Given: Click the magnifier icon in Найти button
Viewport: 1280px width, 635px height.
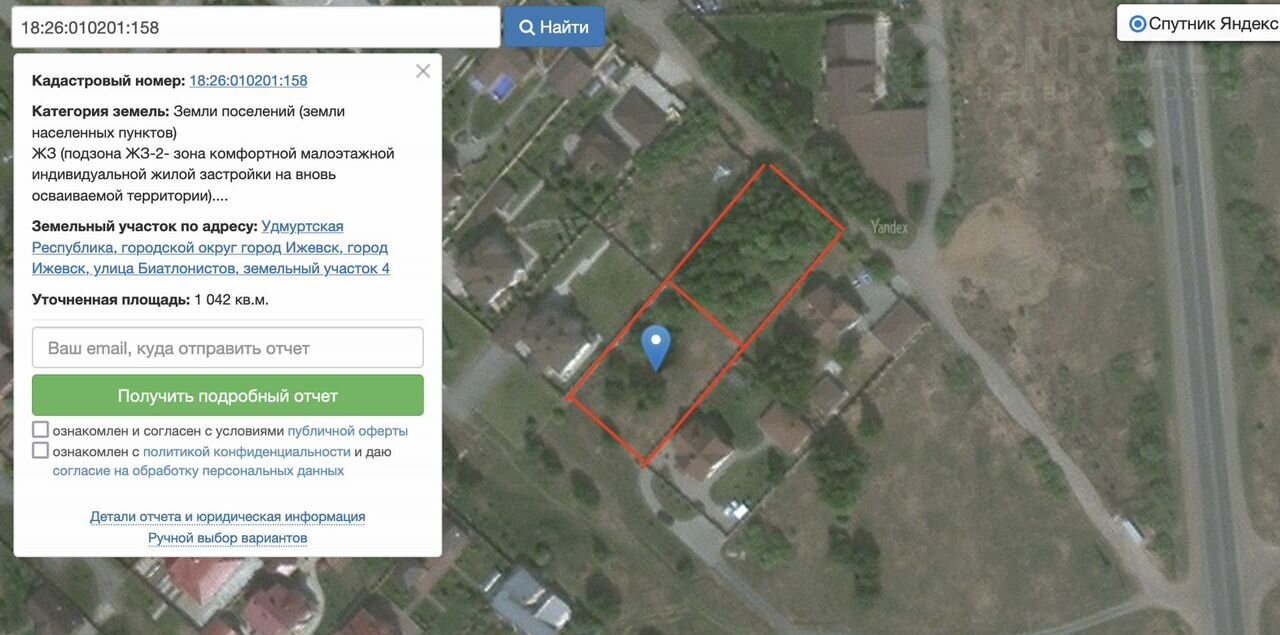Looking at the screenshot, I should (x=527, y=27).
